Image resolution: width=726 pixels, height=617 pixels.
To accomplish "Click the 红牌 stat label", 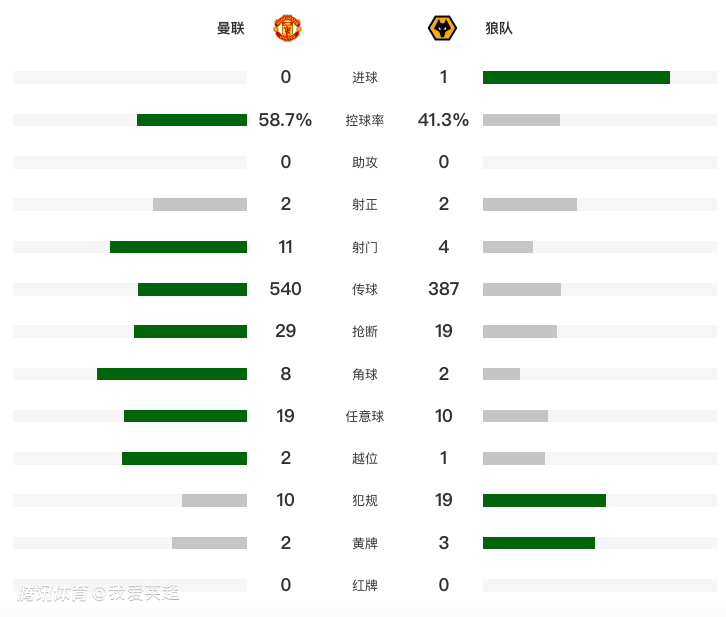I will click(365, 585).
